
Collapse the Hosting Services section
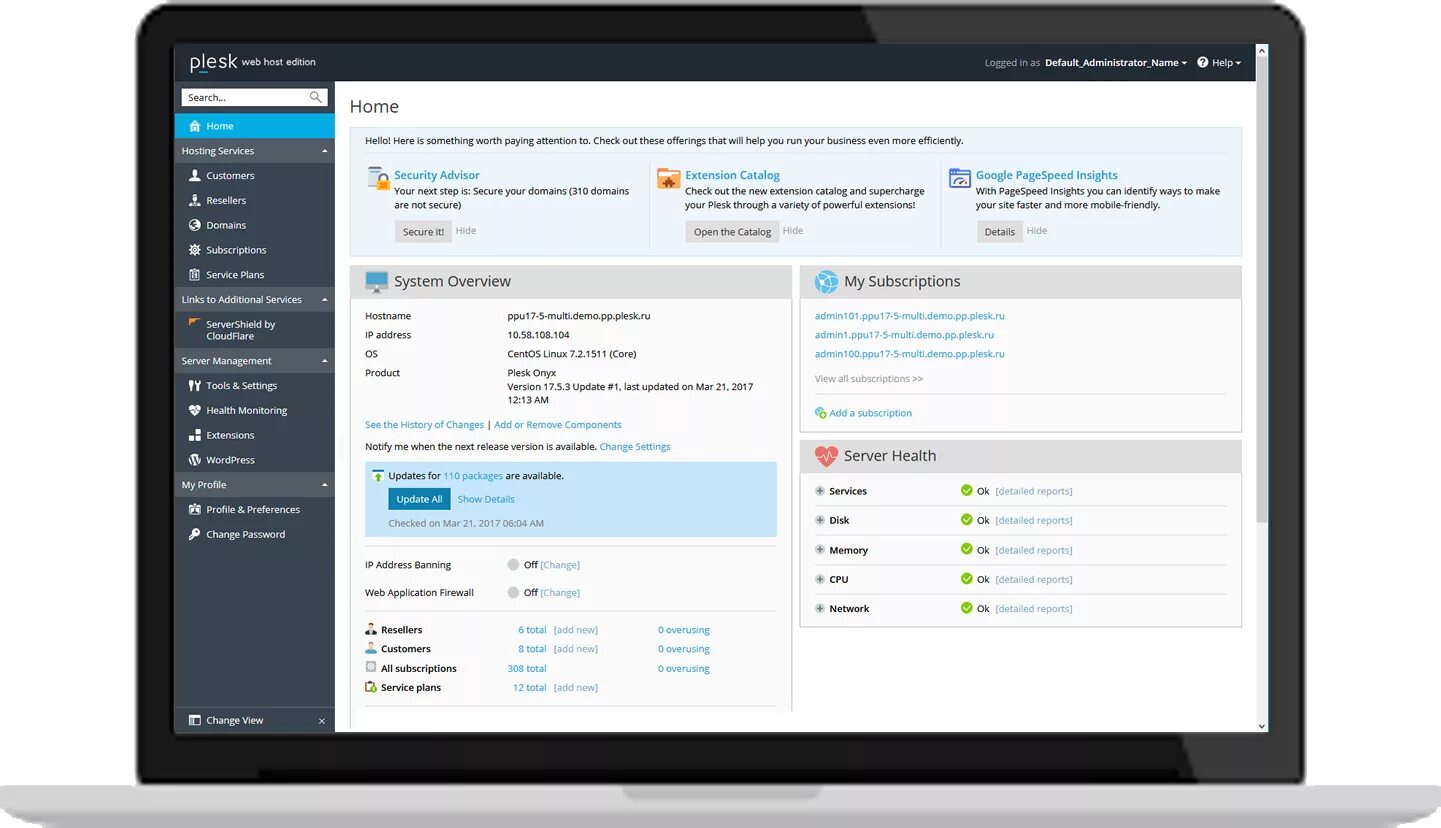coord(324,150)
